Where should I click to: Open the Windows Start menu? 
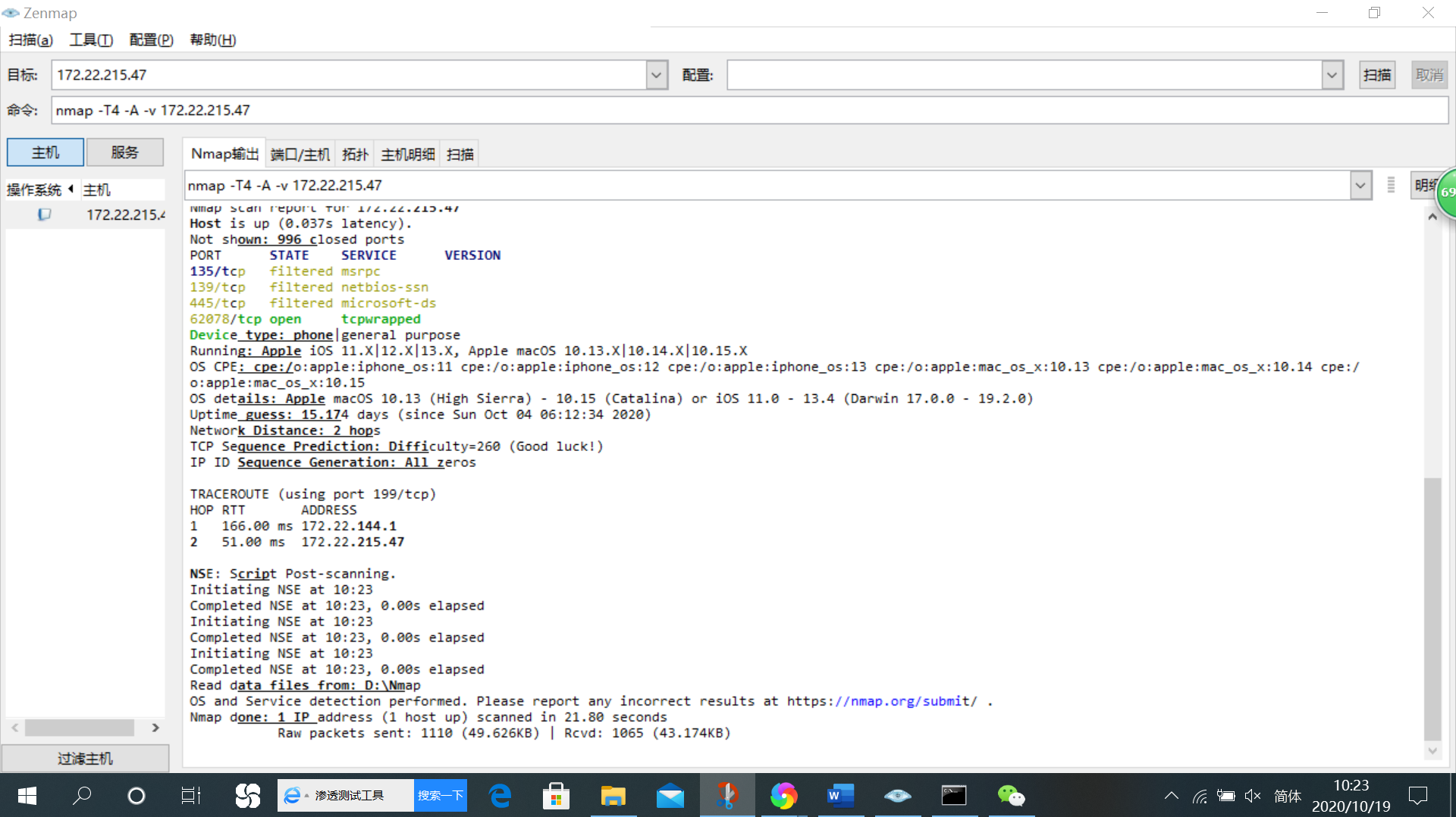pyautogui.click(x=27, y=795)
